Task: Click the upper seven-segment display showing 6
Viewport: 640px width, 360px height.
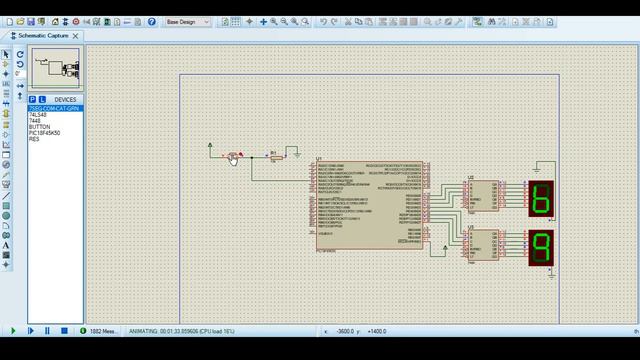Action: [x=541, y=199]
